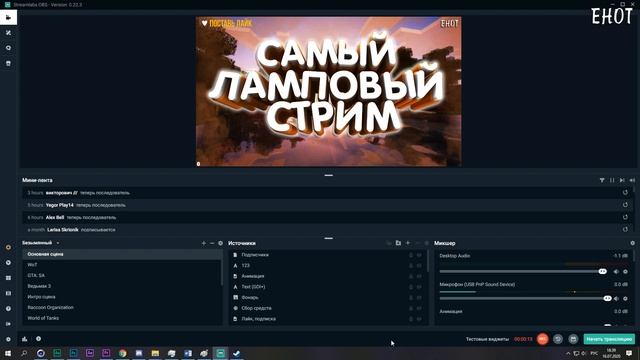The width and height of the screenshot is (640, 360).
Task: Replay the alert for Alex Bell
Action: [625, 217]
